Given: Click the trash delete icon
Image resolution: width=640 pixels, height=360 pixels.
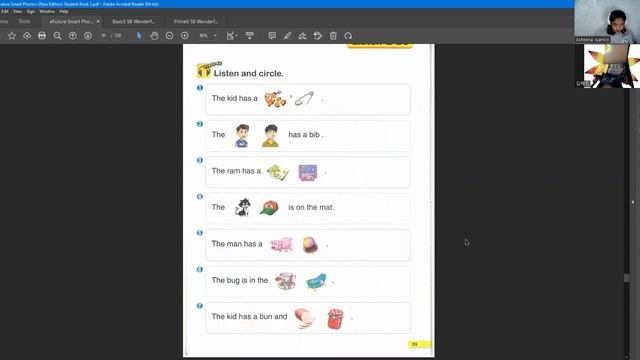Looking at the screenshot, I should pyautogui.click(x=333, y=36).
